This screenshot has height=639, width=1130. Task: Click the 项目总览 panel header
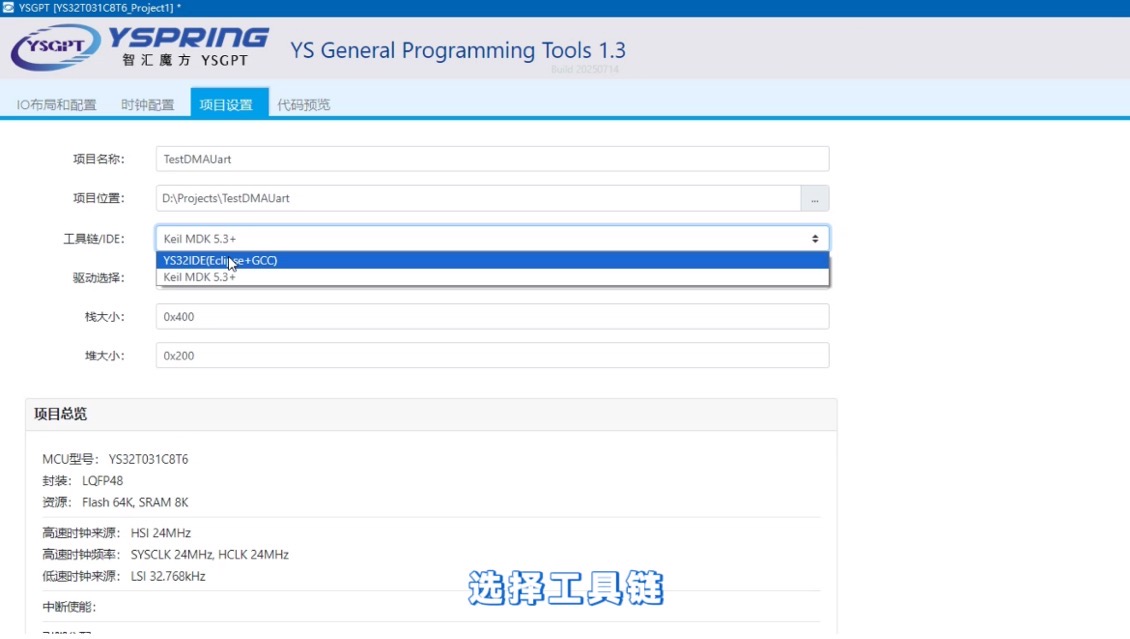(431, 414)
